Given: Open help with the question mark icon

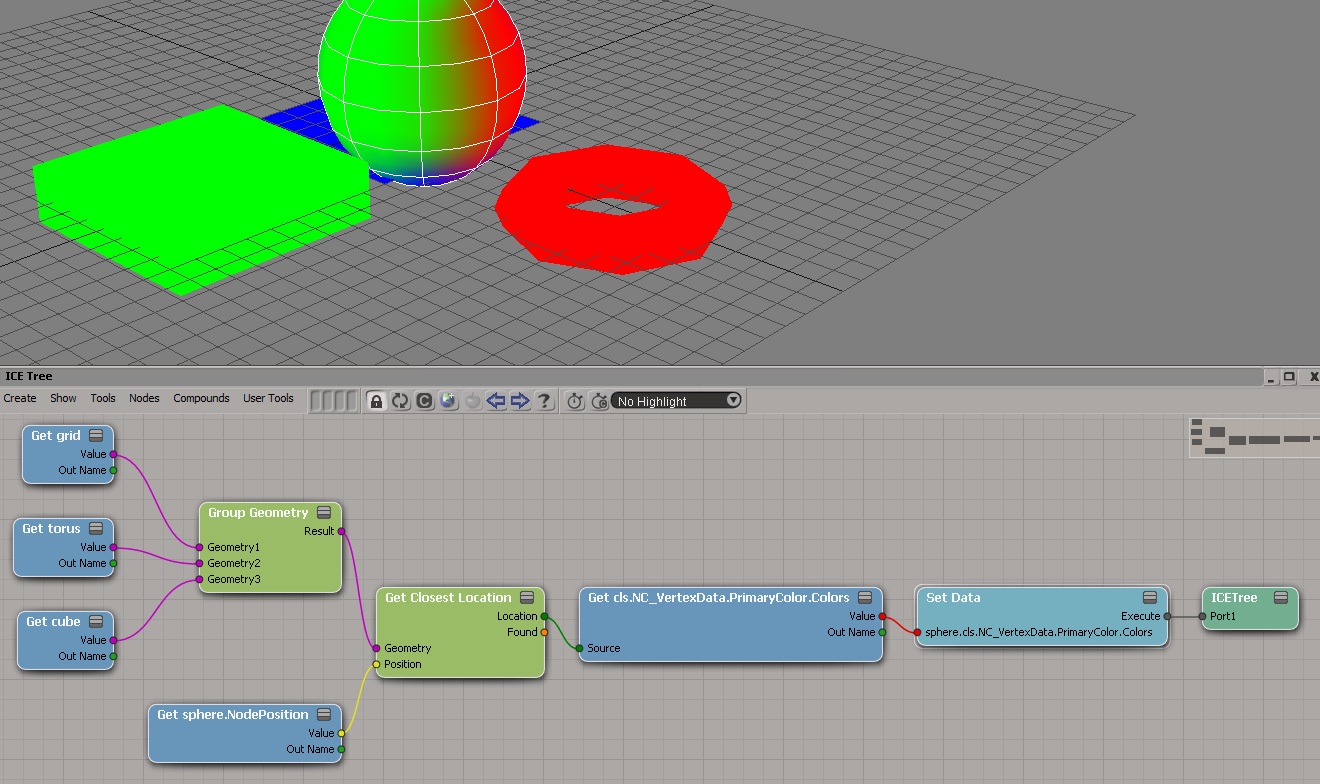Looking at the screenshot, I should click(x=544, y=401).
